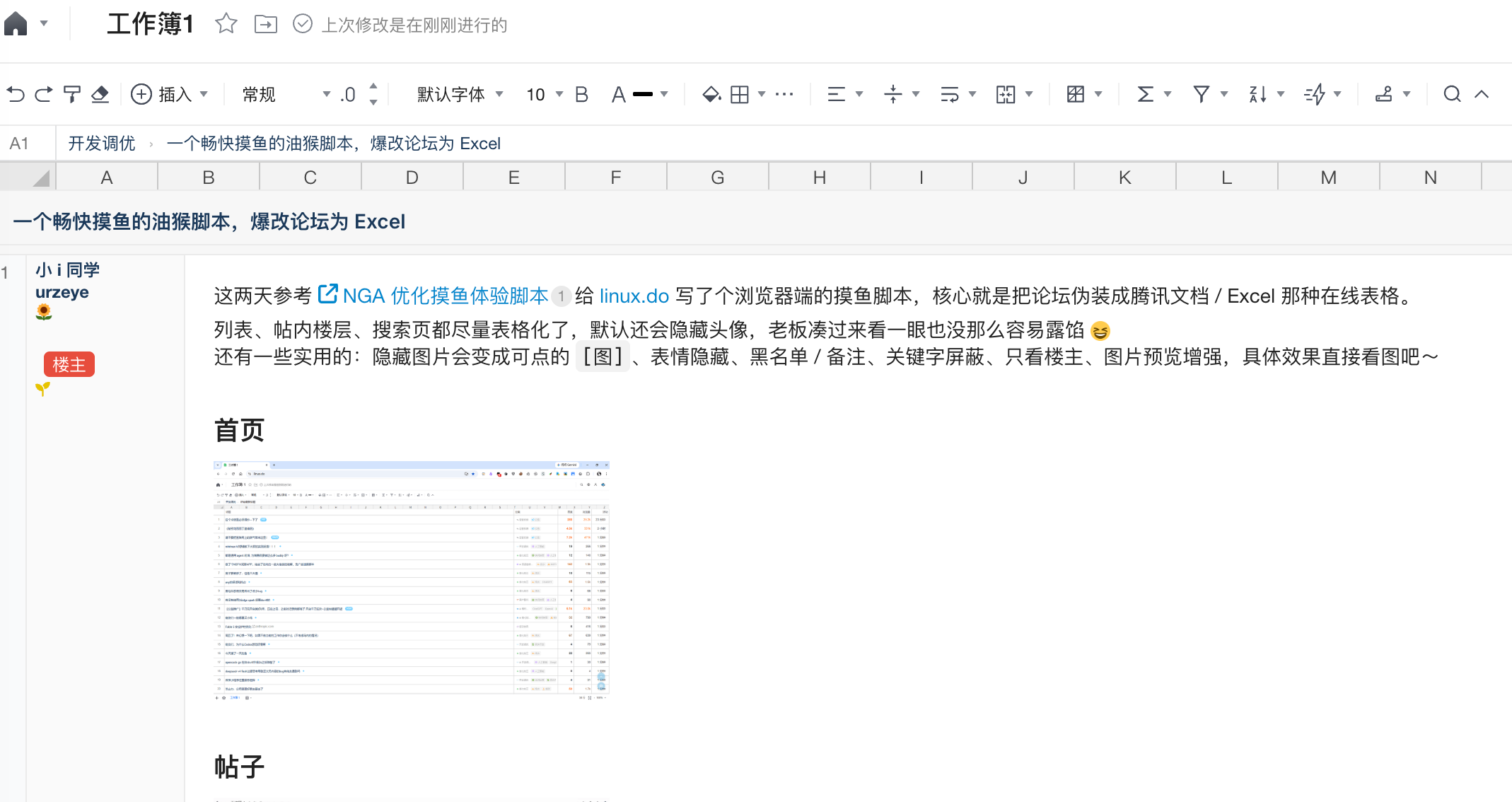Click the cell borders icon
This screenshot has width=1512, height=802.
pos(740,94)
